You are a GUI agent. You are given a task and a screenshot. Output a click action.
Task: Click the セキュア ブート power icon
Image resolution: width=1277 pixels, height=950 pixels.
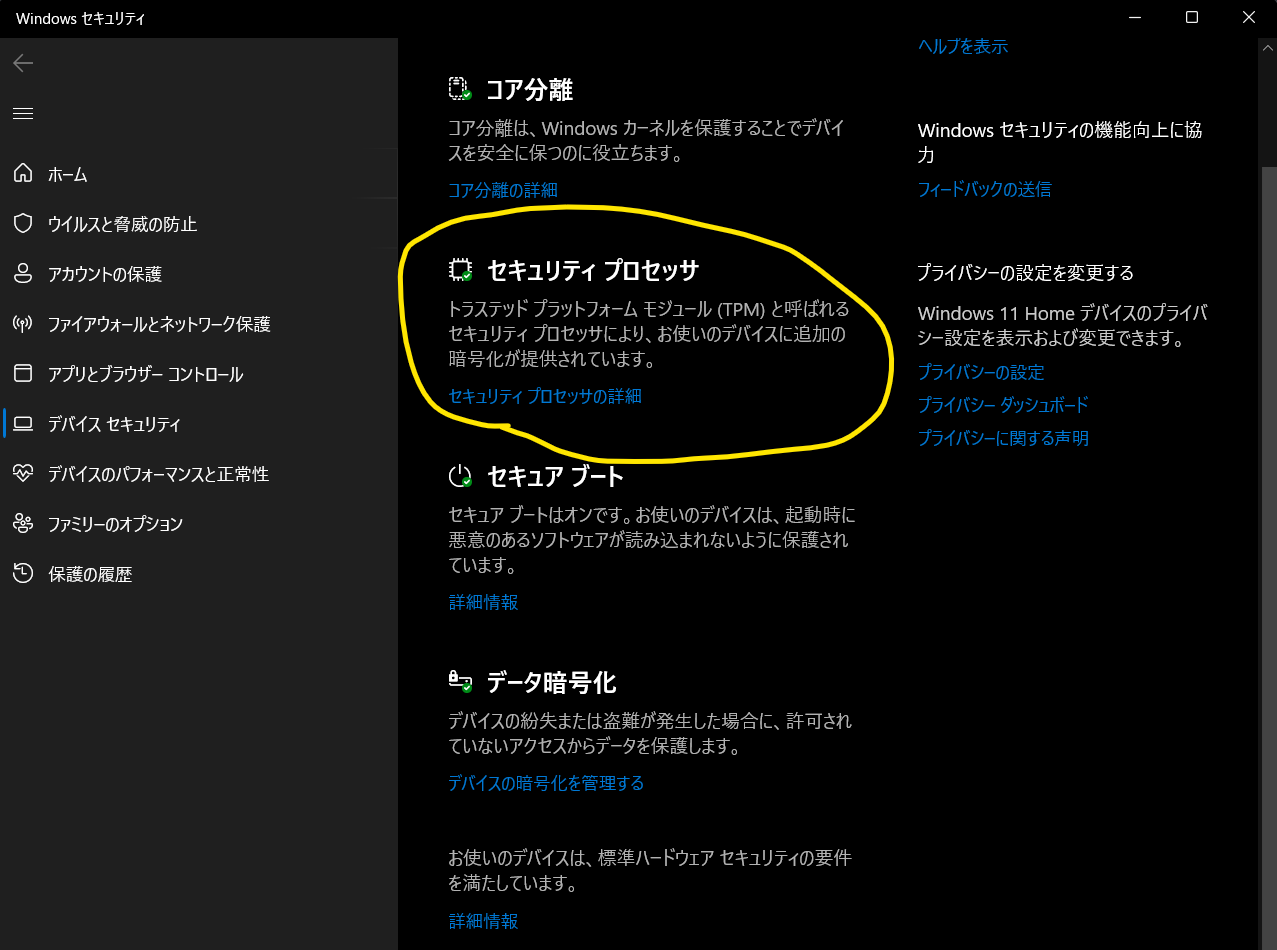(460, 476)
